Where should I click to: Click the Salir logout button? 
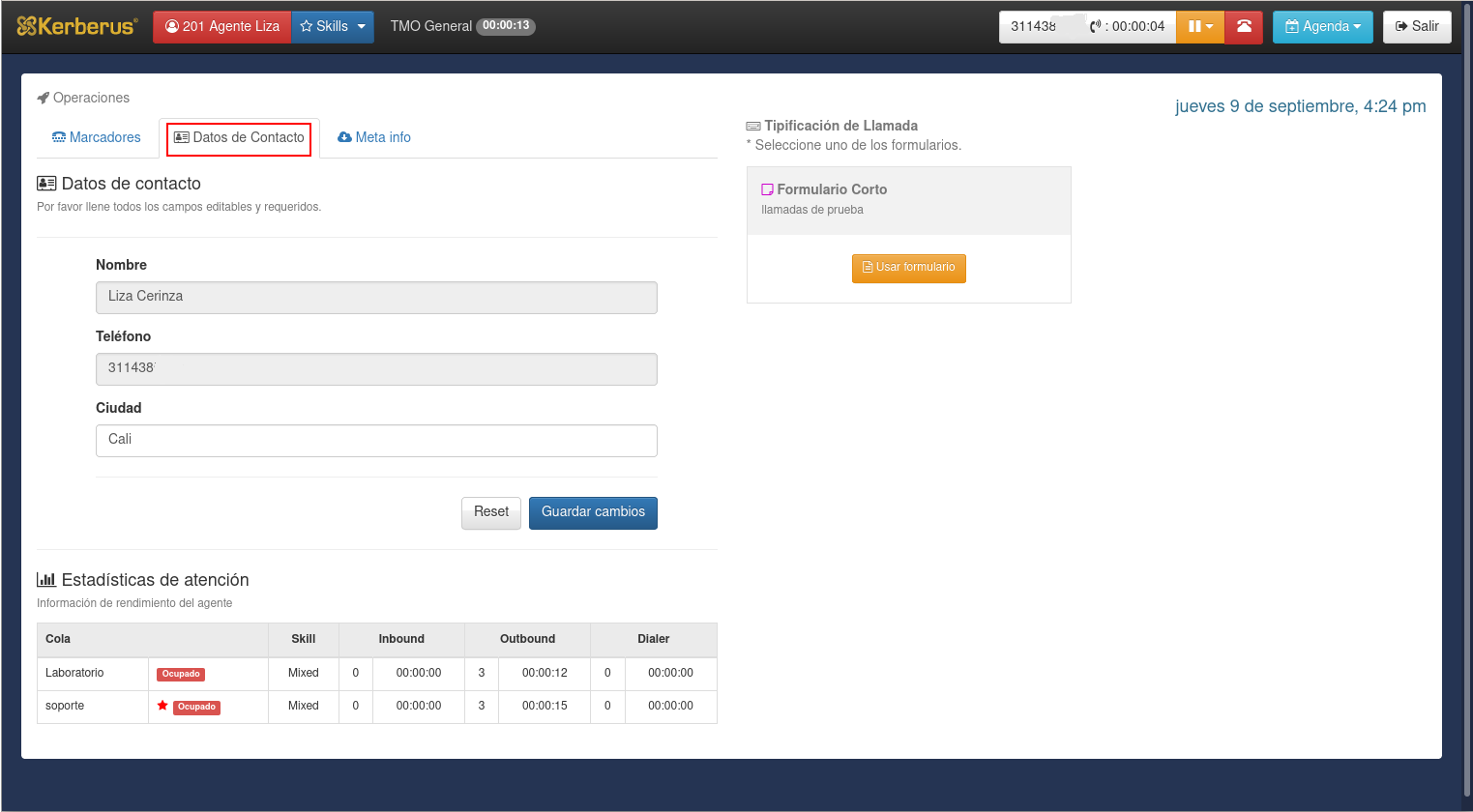1417,26
